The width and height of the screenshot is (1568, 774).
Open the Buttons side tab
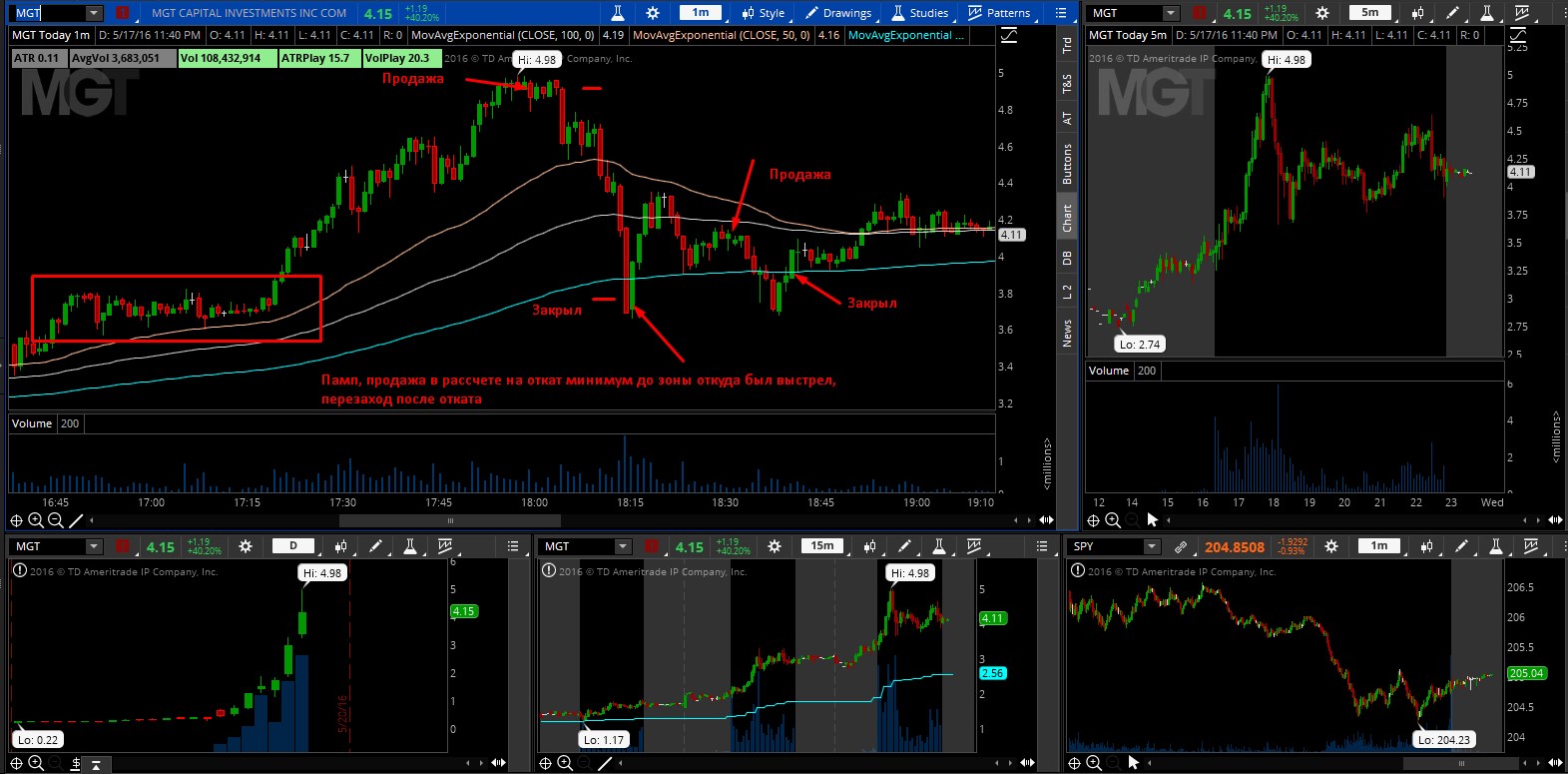(1067, 163)
